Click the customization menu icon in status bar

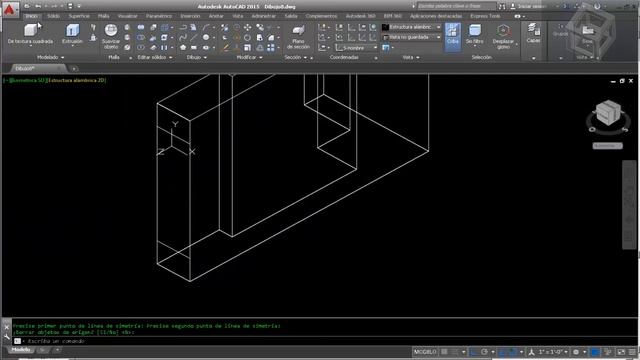click(633, 352)
